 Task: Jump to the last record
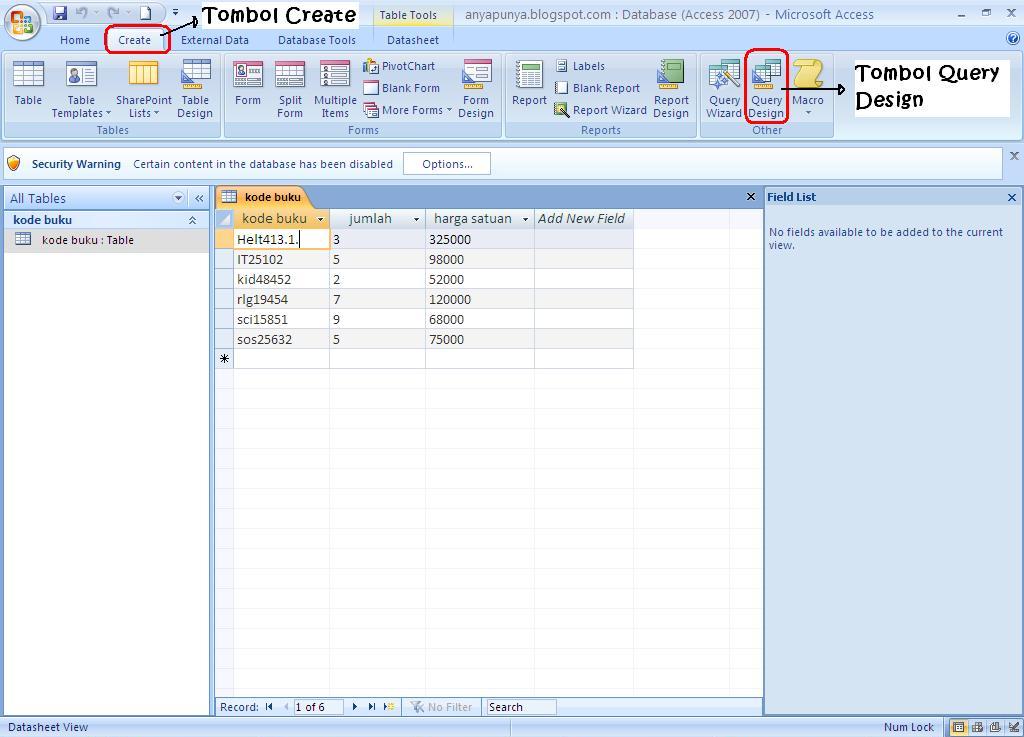372,707
